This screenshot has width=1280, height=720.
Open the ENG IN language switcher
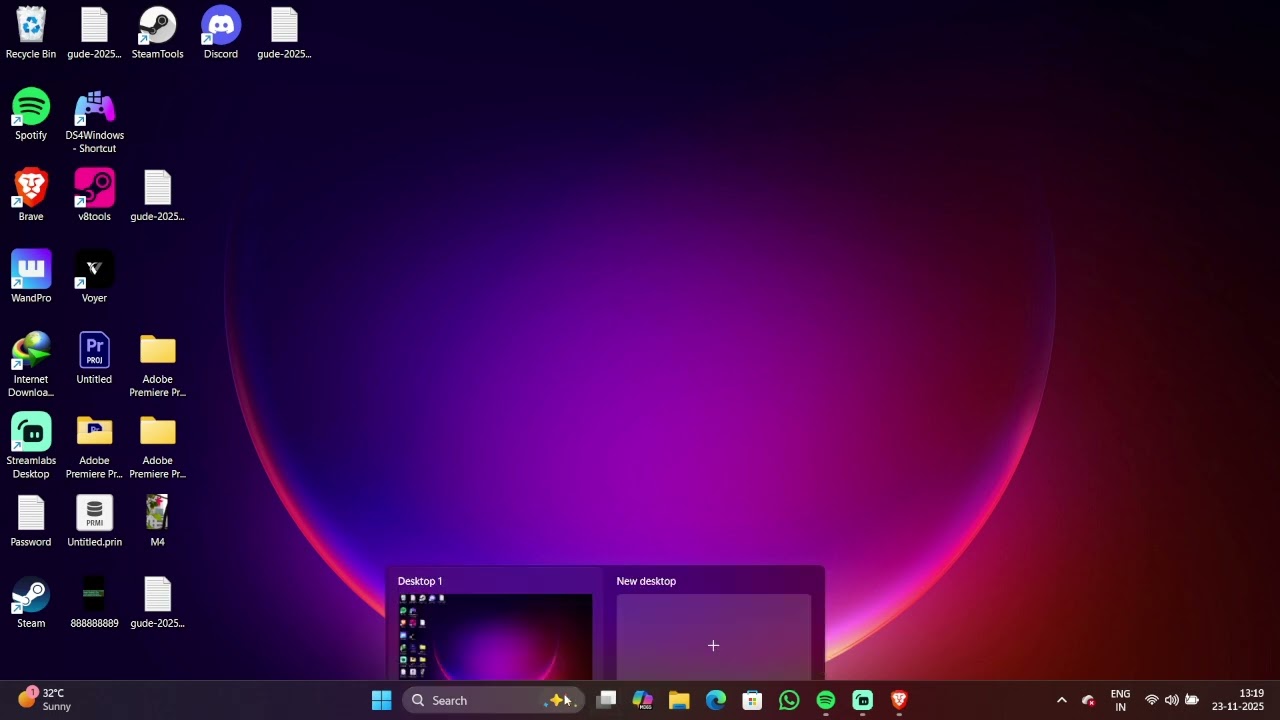[x=1121, y=700]
